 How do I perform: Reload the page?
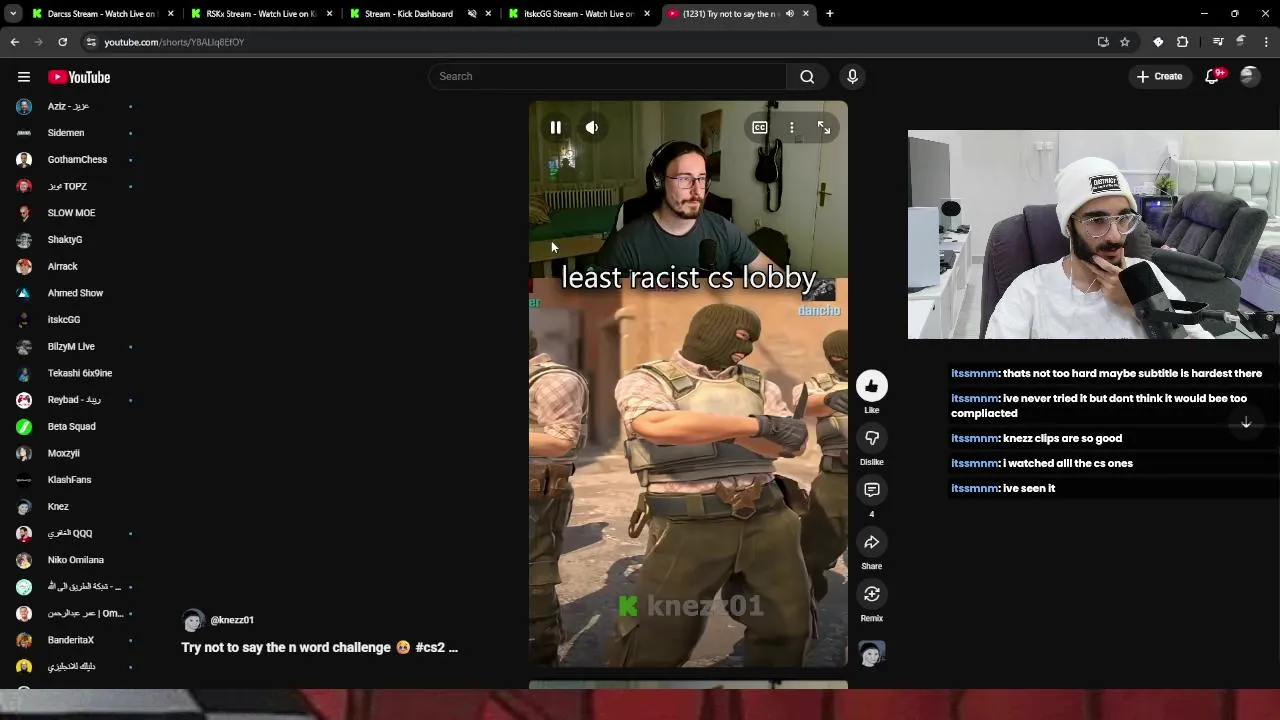tap(62, 42)
